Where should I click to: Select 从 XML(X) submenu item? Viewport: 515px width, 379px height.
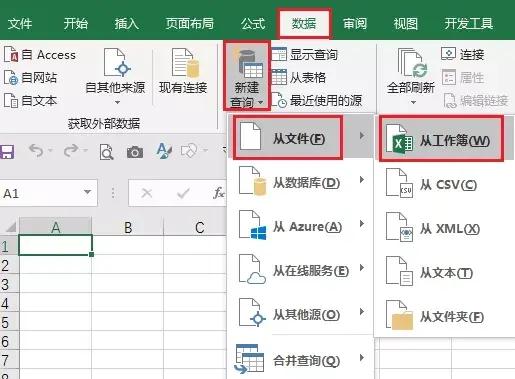(x=445, y=228)
